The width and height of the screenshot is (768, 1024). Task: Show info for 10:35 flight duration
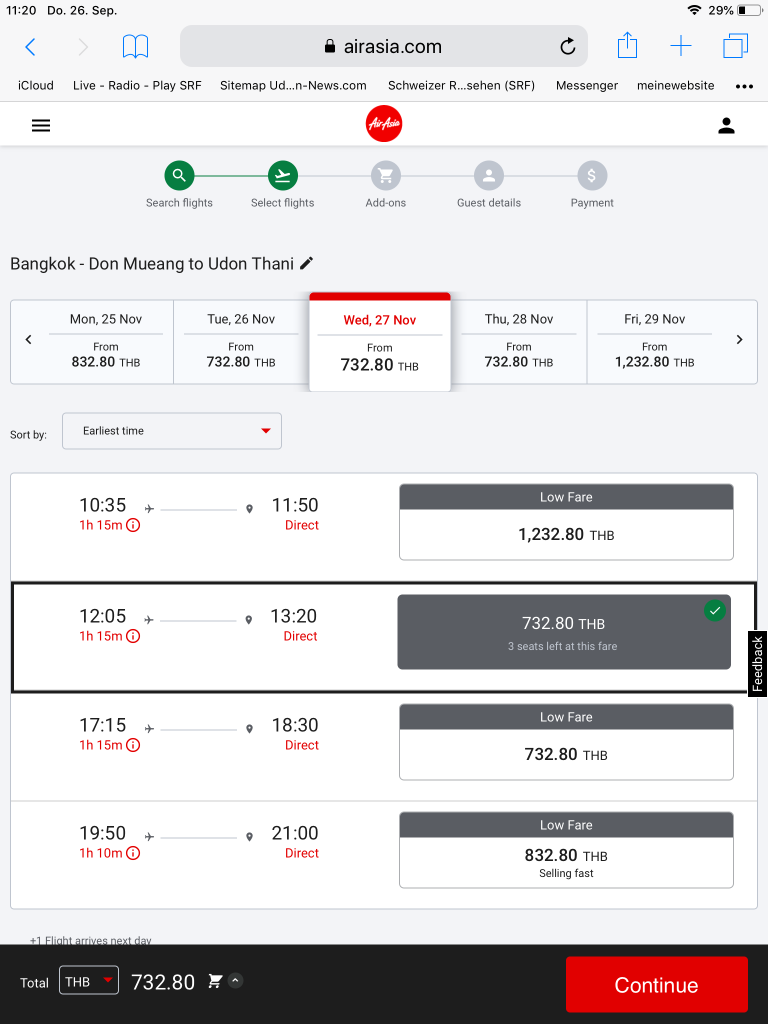click(x=133, y=525)
